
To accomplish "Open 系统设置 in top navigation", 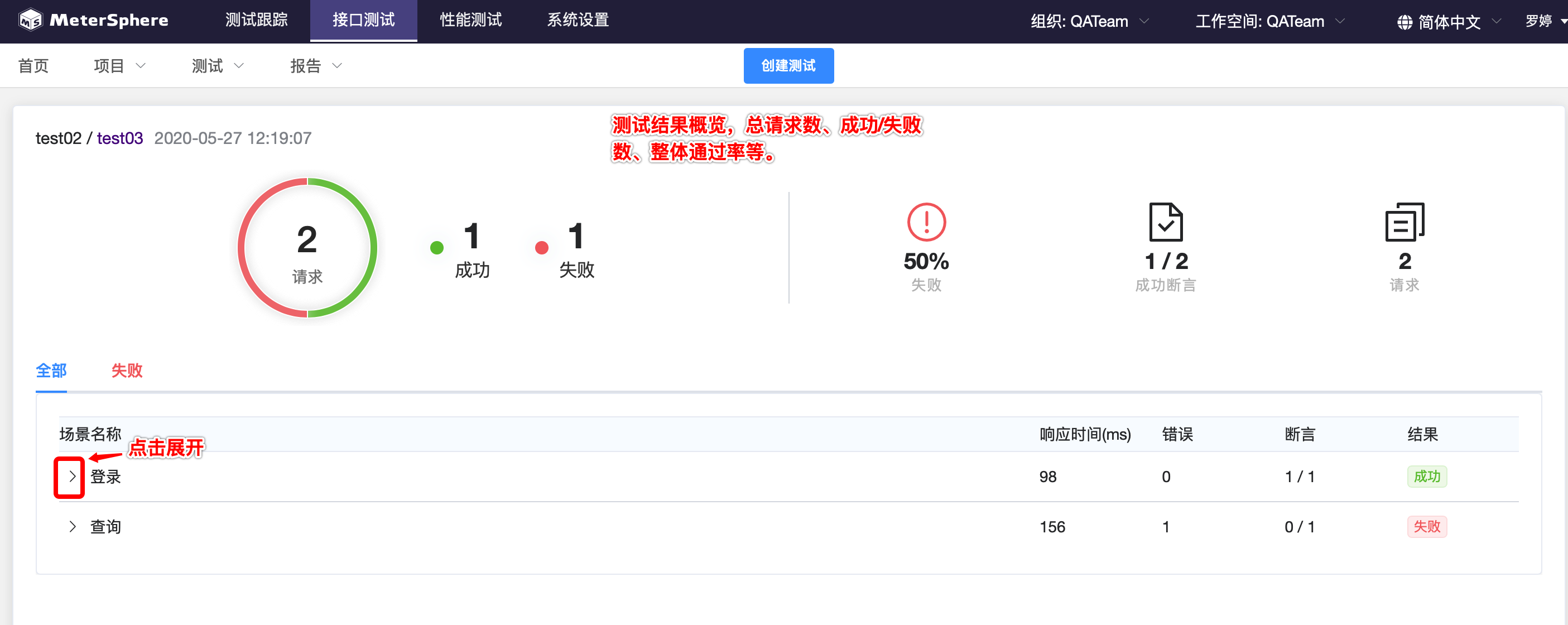I will [x=578, y=20].
